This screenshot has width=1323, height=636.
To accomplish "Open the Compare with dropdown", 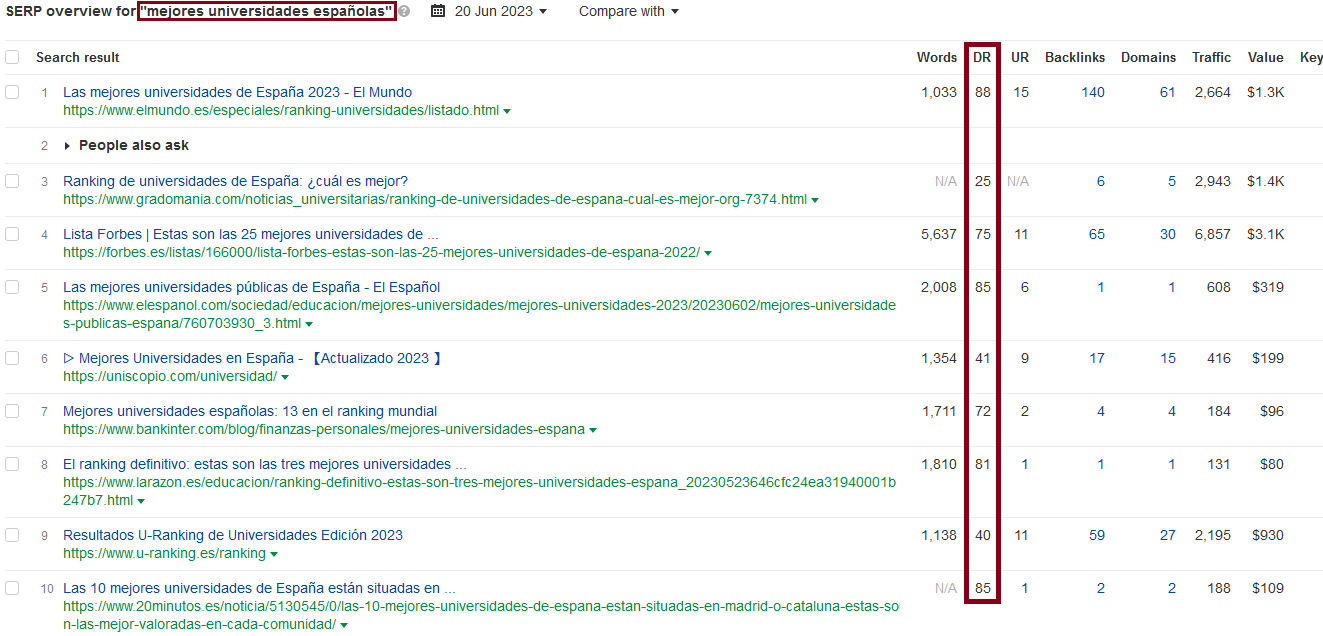I will click(x=628, y=11).
